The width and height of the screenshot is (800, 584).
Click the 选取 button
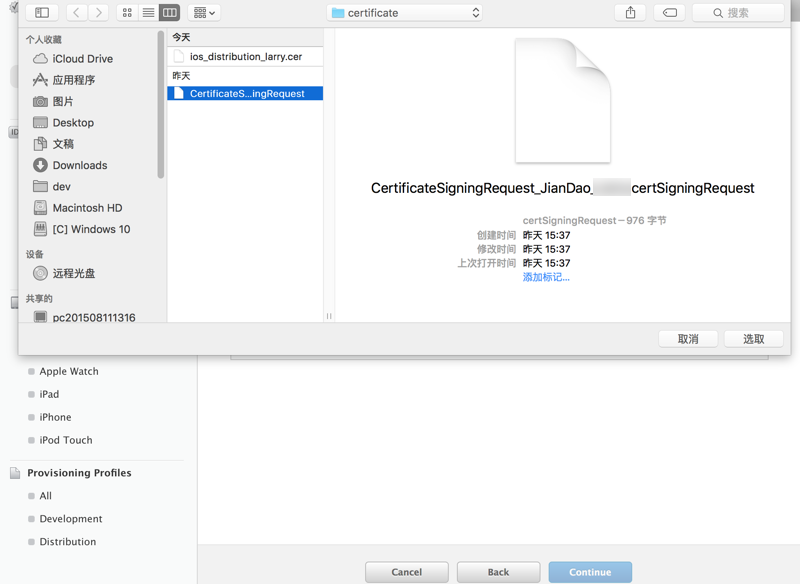pyautogui.click(x=754, y=339)
